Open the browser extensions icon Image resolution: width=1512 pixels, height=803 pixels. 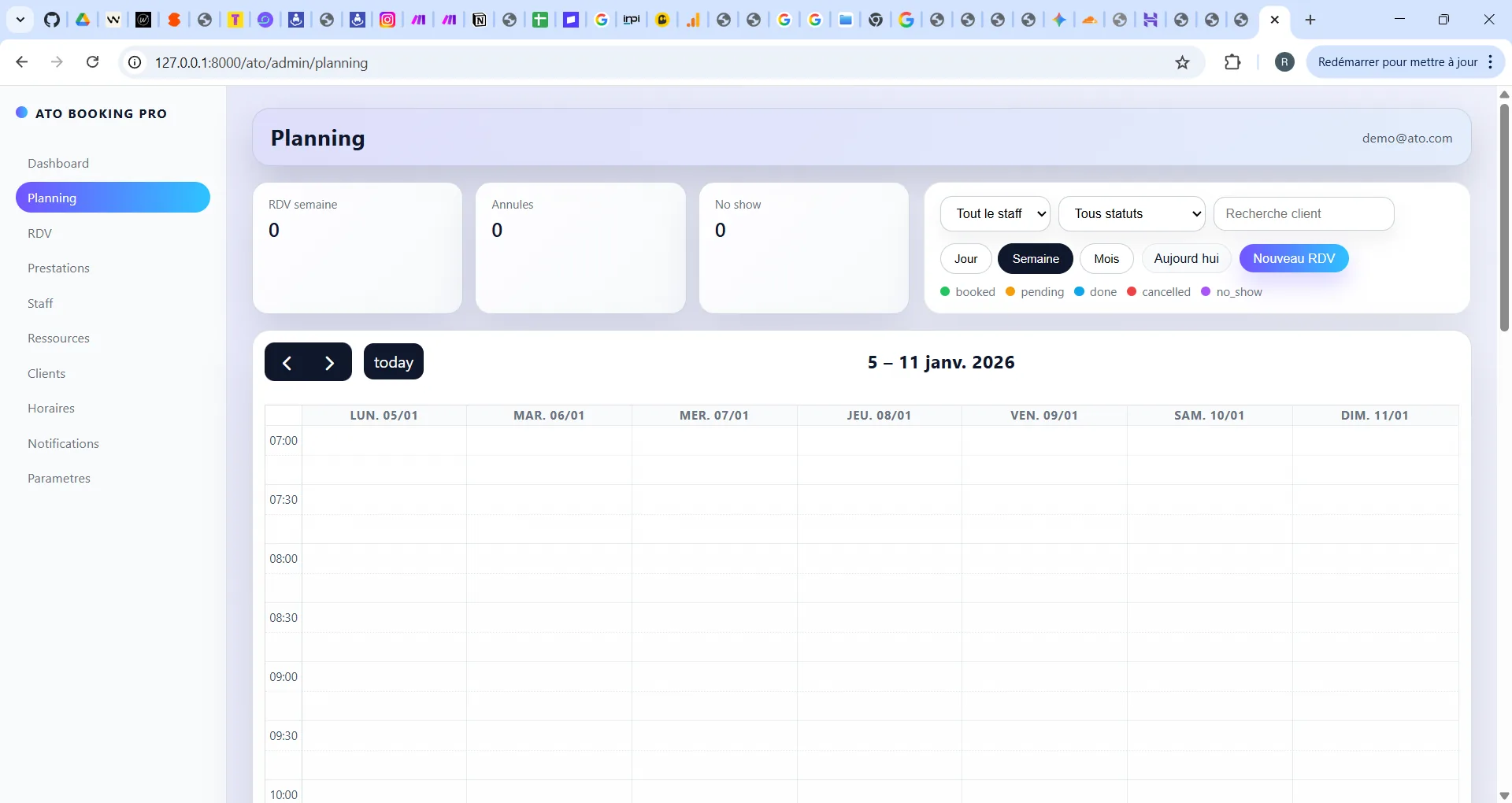[x=1232, y=62]
